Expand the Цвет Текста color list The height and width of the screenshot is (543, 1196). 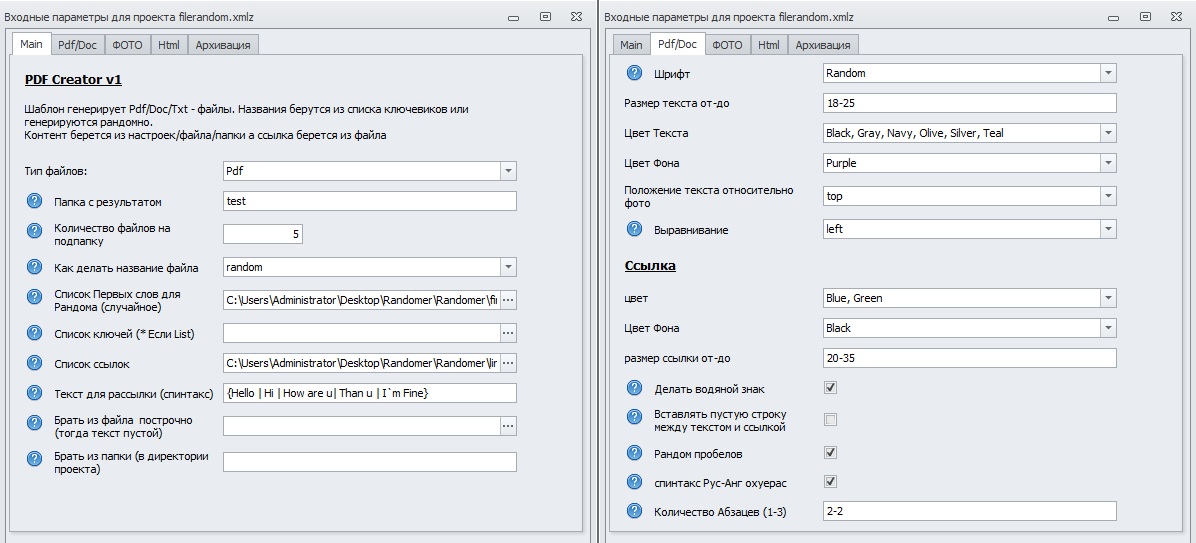[1107, 133]
